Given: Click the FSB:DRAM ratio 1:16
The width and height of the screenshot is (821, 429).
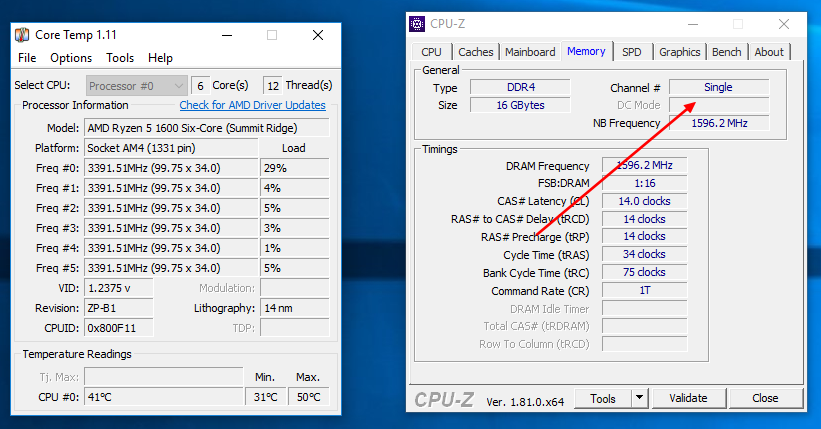Looking at the screenshot, I should 645,183.
